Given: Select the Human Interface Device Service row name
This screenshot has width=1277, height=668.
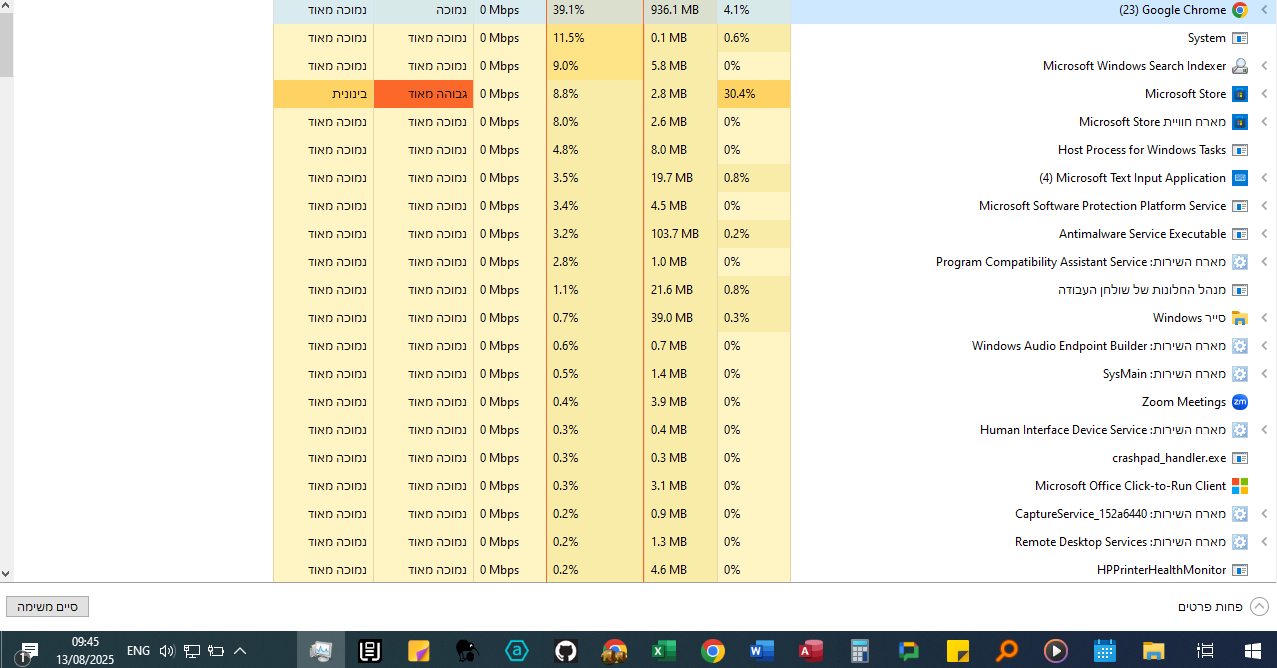Looking at the screenshot, I should coord(1103,430).
